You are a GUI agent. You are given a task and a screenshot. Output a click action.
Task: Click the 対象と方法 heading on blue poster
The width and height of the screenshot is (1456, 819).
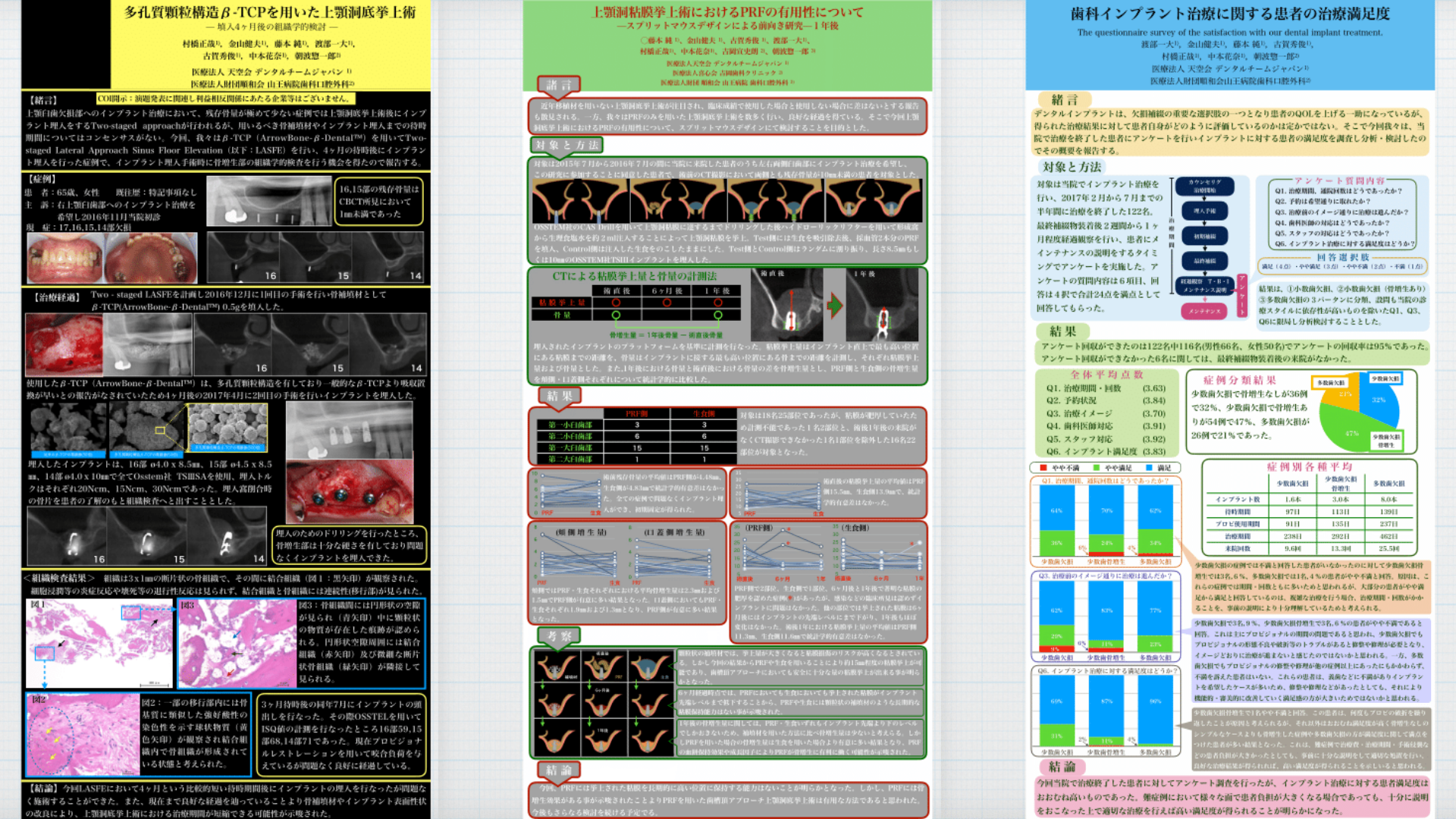click(1072, 167)
